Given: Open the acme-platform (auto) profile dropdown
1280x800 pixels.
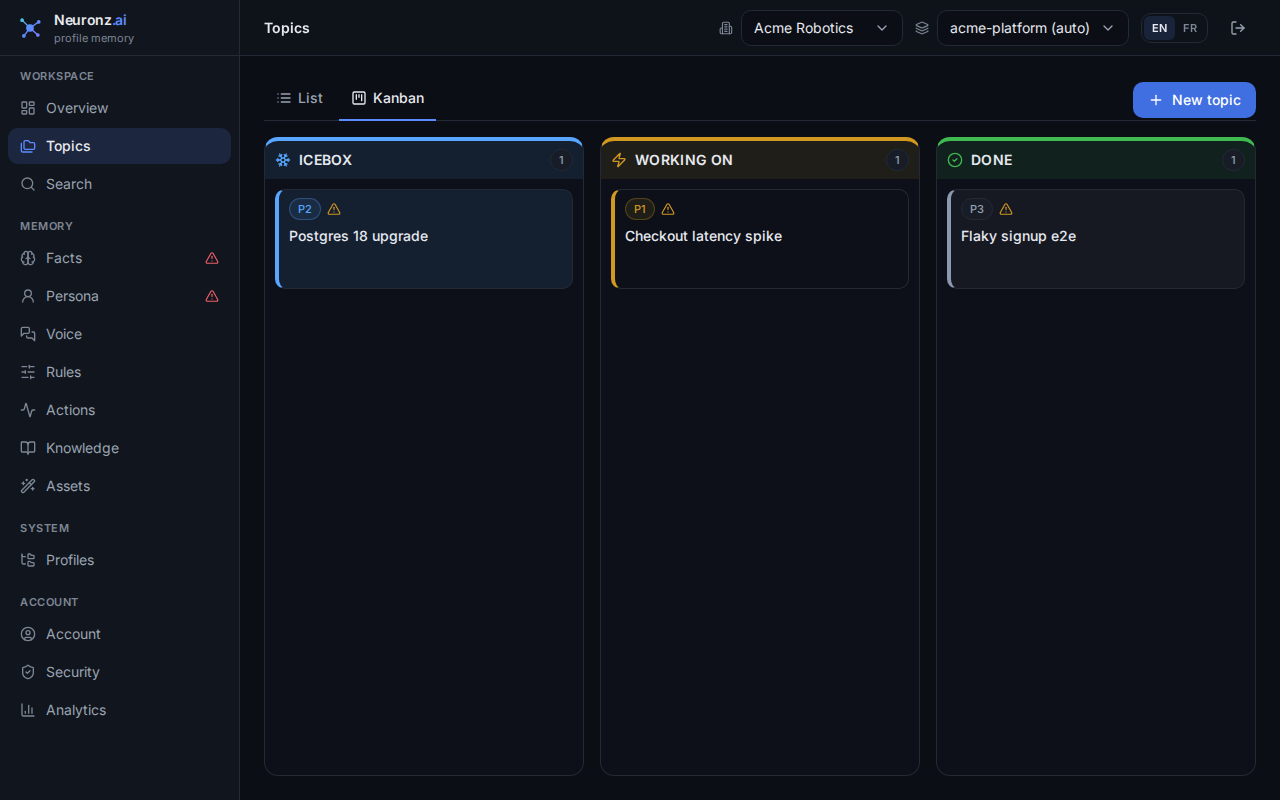Looking at the screenshot, I should (x=1032, y=28).
